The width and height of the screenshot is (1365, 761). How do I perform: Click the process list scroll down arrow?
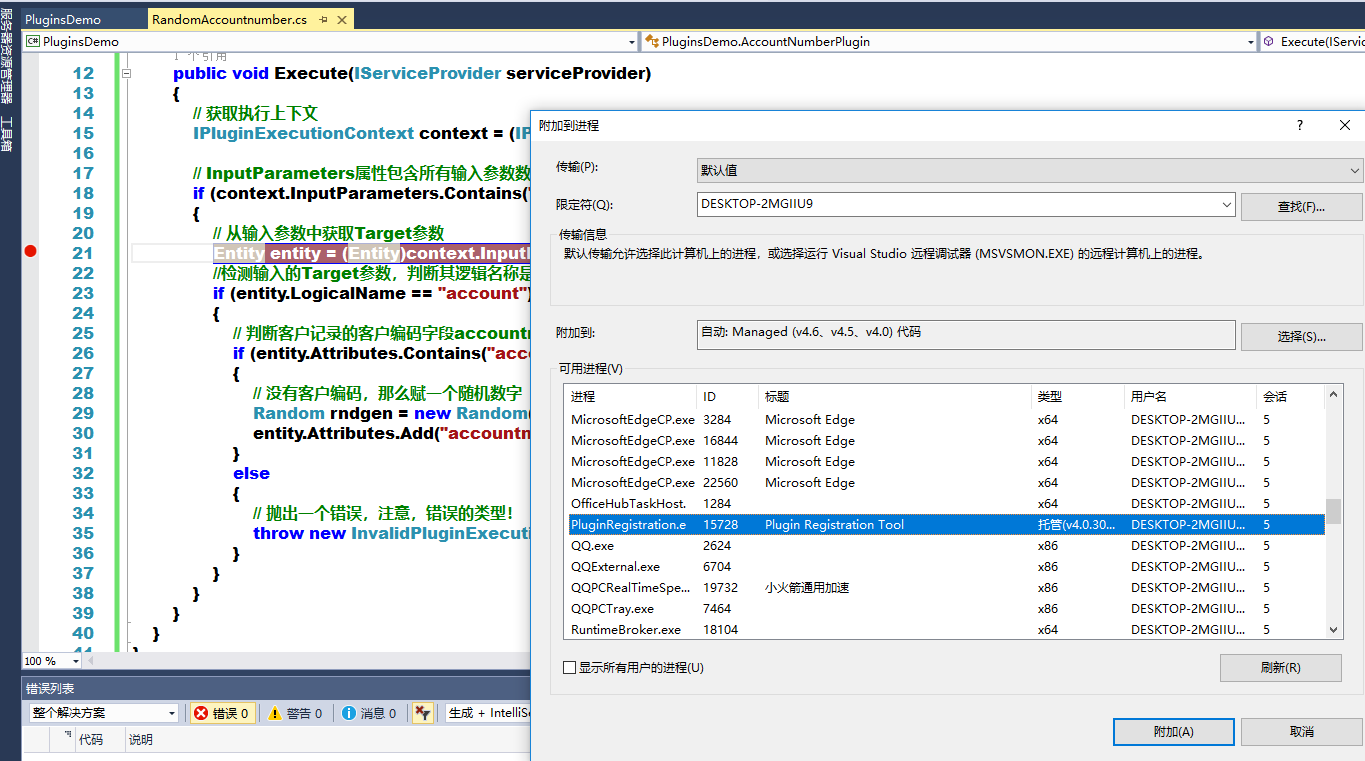click(1333, 629)
